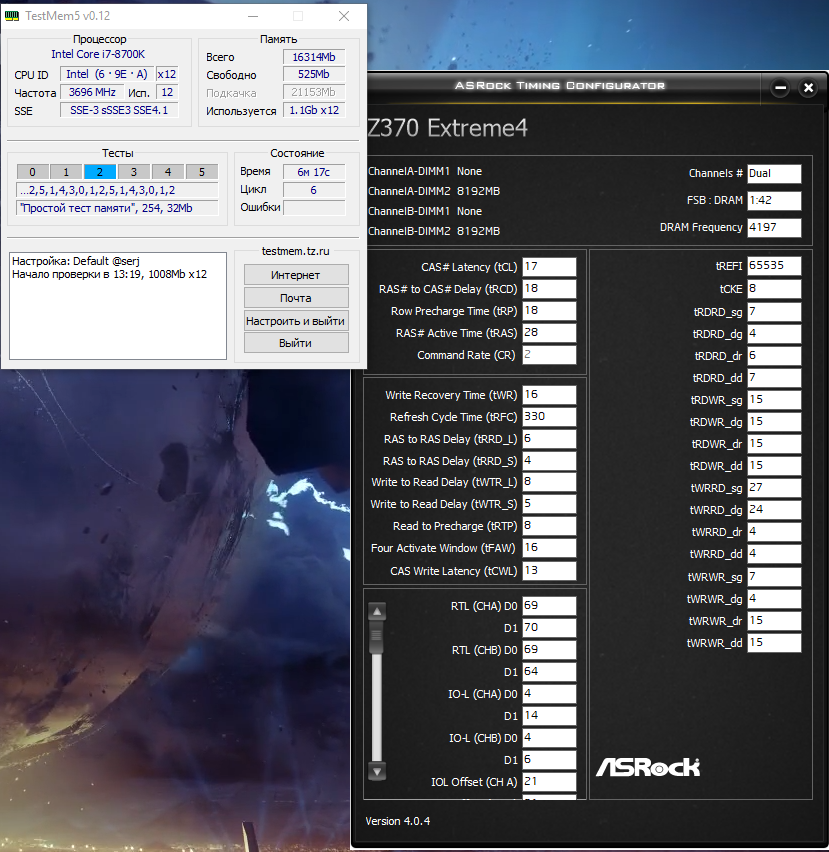The width and height of the screenshot is (829, 852).
Task: Click the ChannelB-DIMM2 8192MB entry
Action: [434, 231]
